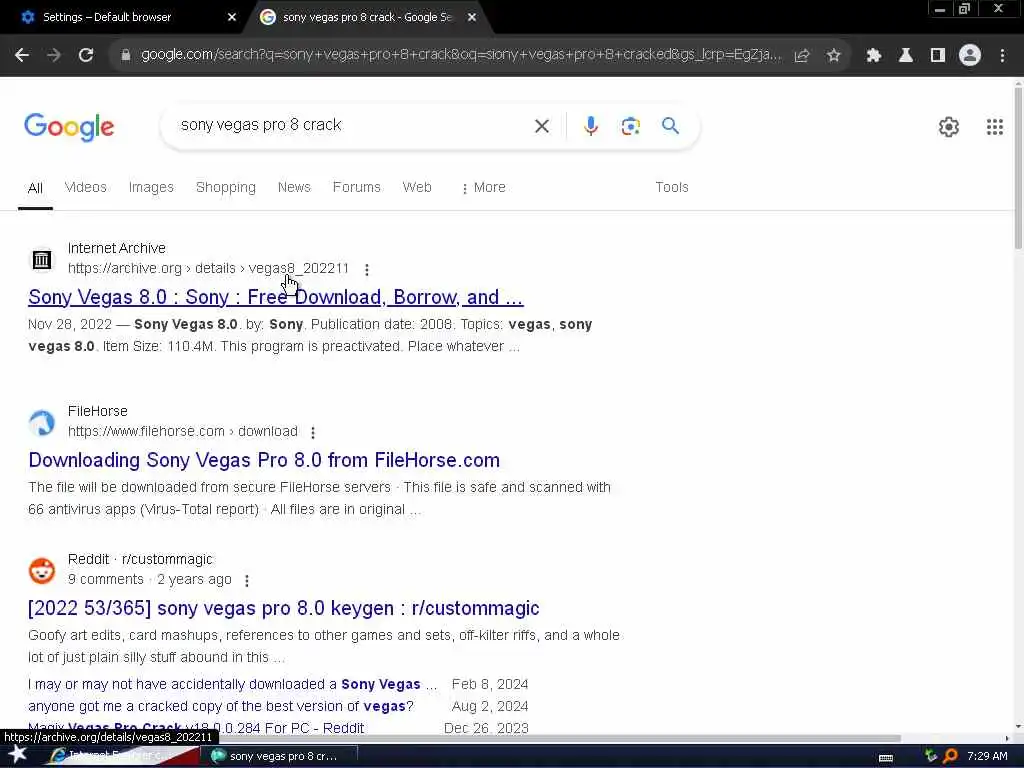1024x768 pixels.
Task: Open the Chrome three-dot menu
Action: [1002, 56]
